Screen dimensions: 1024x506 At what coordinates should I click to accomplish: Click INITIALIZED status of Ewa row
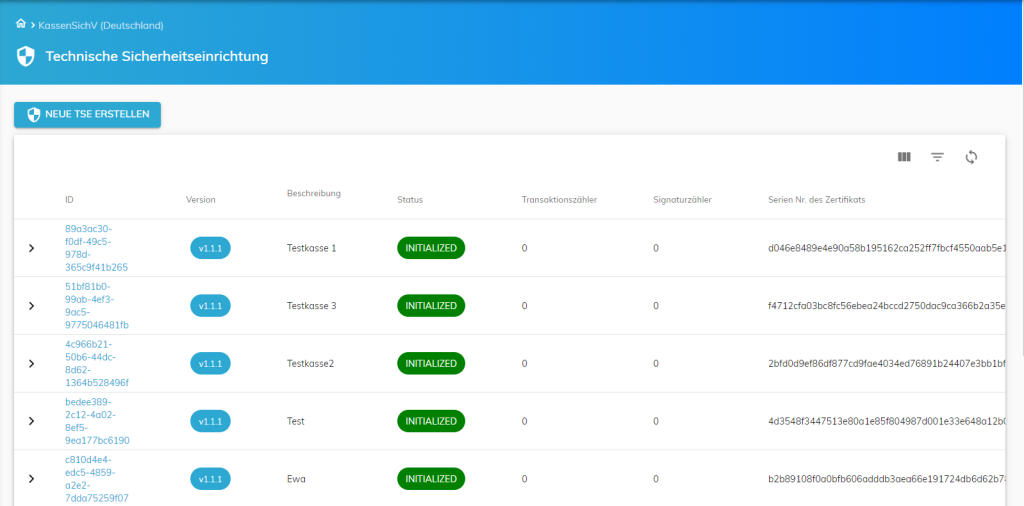(x=431, y=479)
